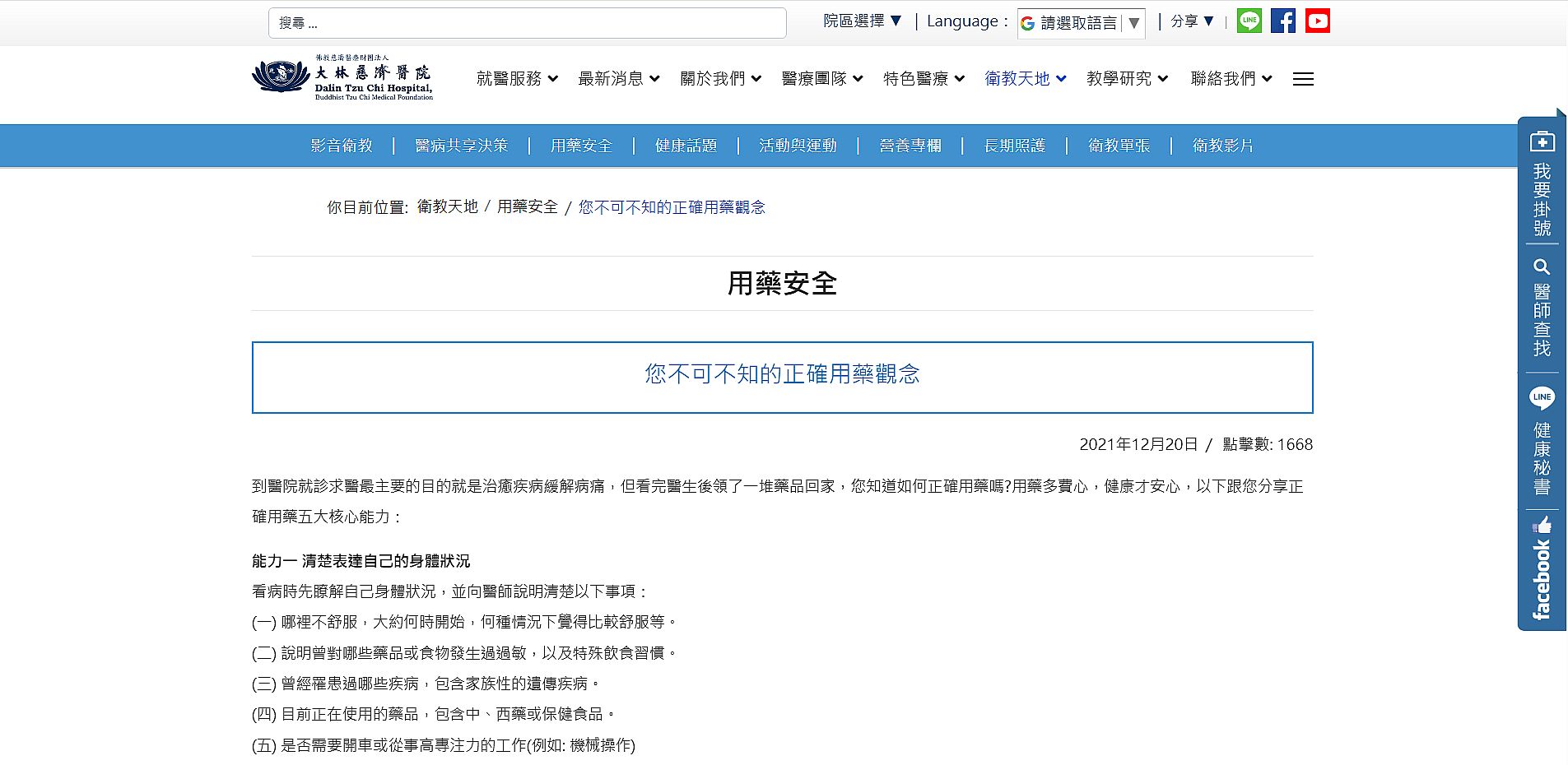Expand the 院區選擇 dropdown
Viewport: 1568px width, 765px height.
[863, 21]
